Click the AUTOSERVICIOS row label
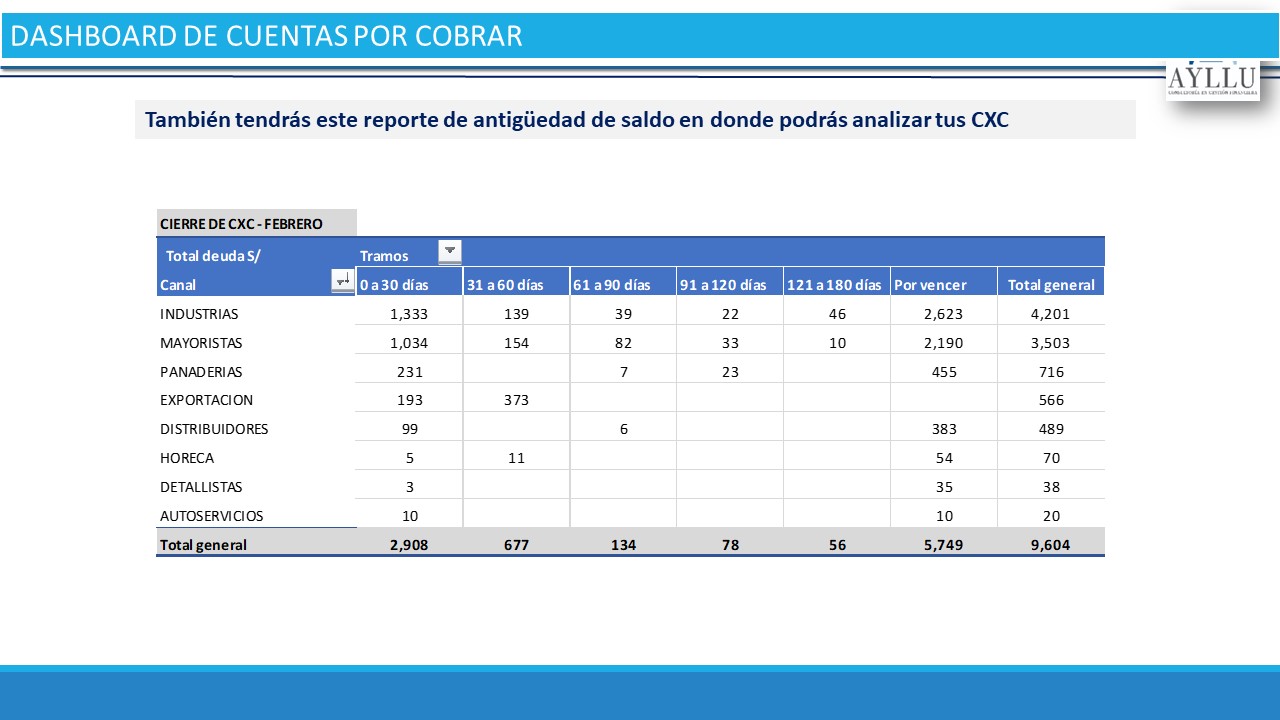 [x=211, y=516]
